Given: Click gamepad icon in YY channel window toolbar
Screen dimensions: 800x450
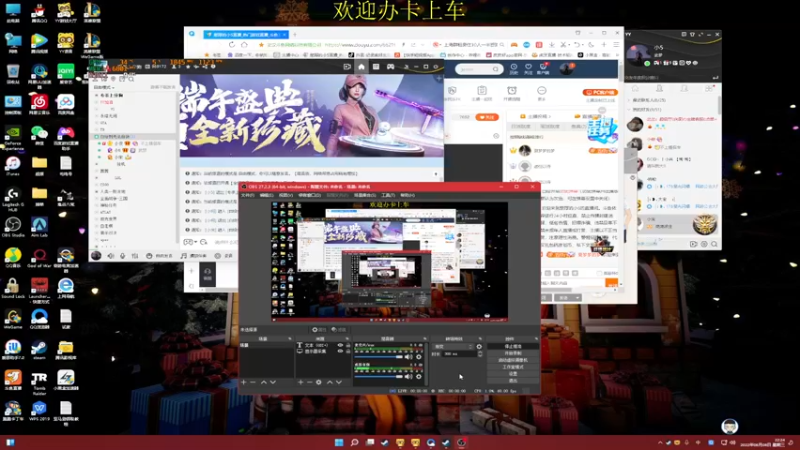Looking at the screenshot, I should pos(390,67).
